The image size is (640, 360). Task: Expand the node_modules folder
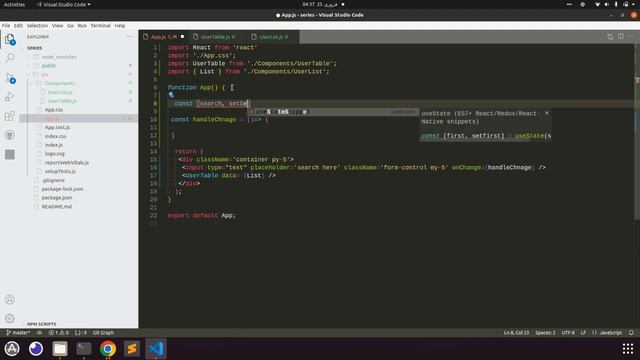coord(58,57)
